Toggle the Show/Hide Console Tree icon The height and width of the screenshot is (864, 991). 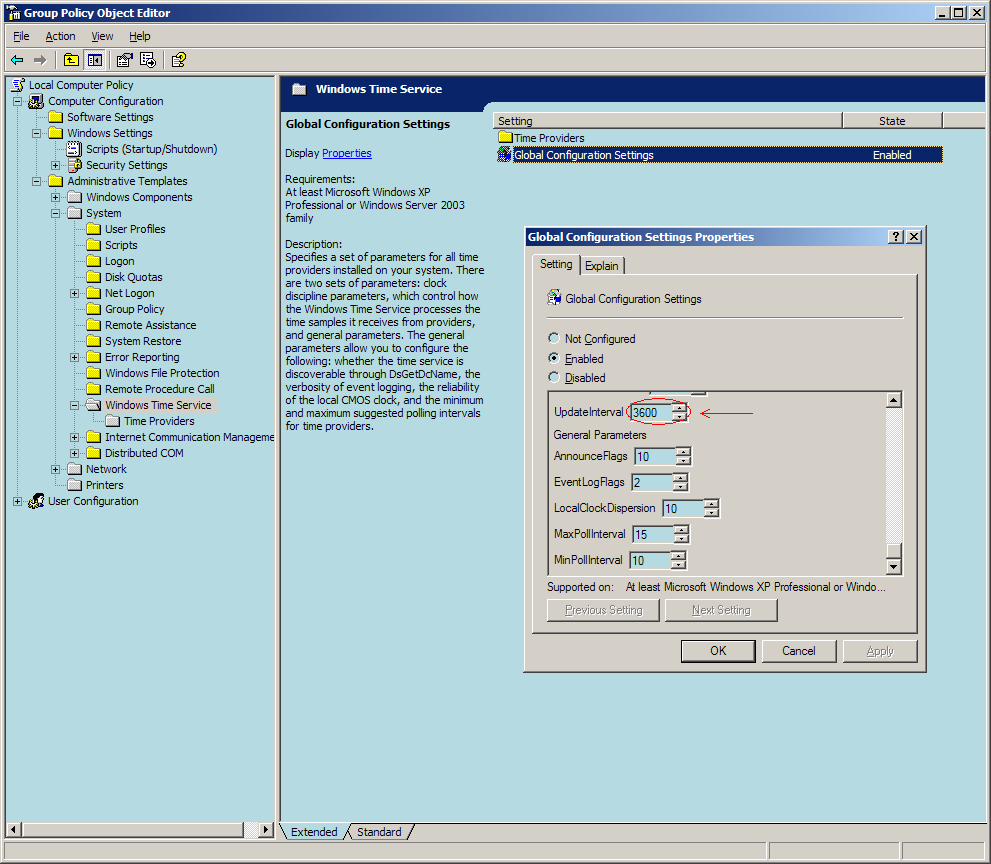95,60
